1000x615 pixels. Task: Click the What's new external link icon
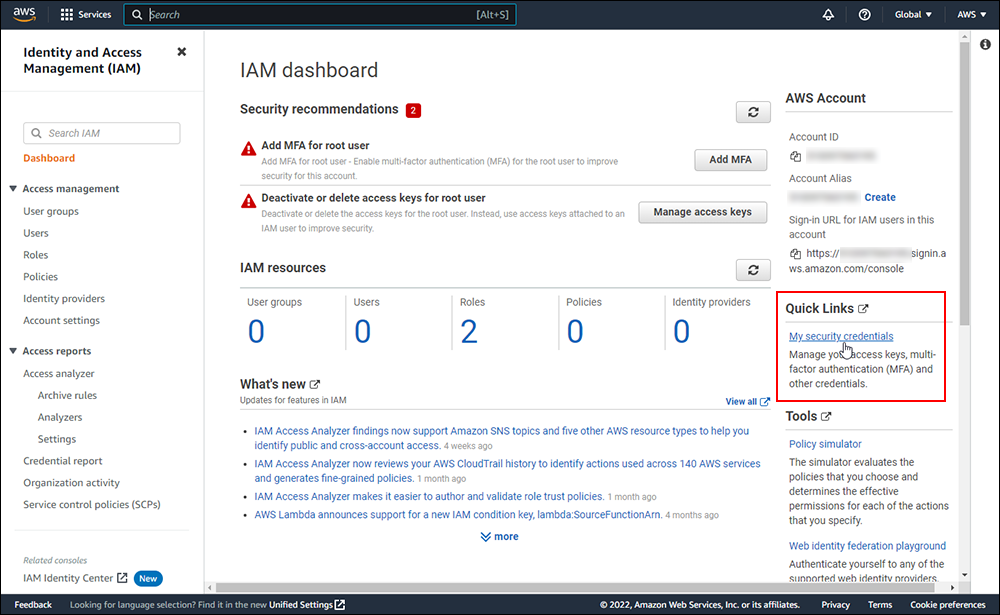tap(314, 384)
